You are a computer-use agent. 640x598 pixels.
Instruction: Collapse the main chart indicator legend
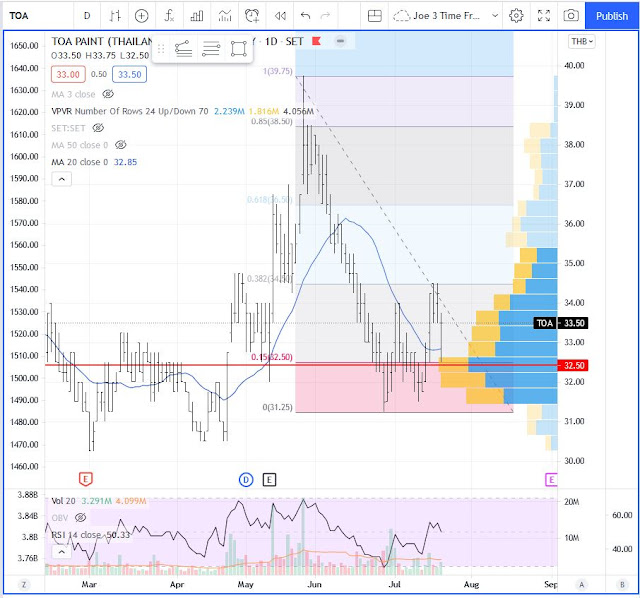(x=62, y=179)
